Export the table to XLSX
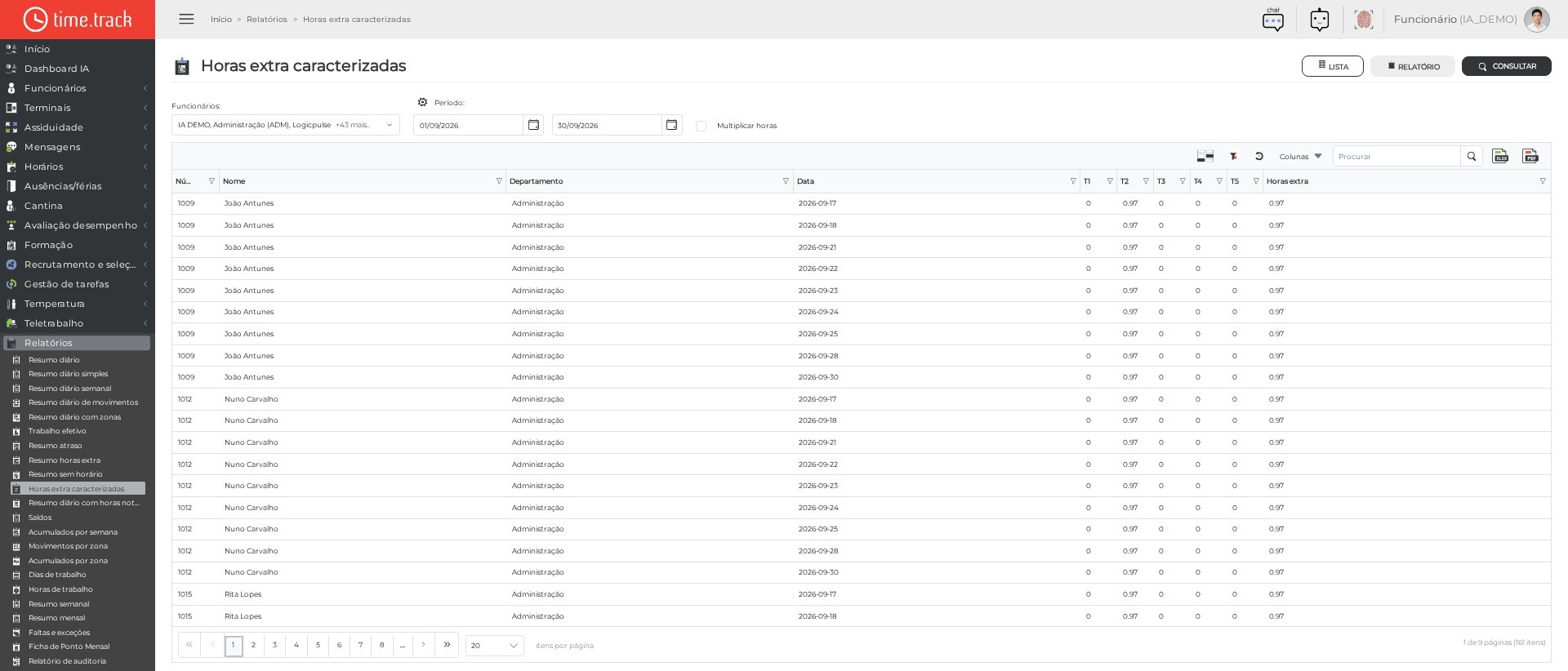This screenshot has width=1568, height=671. 1500,156
